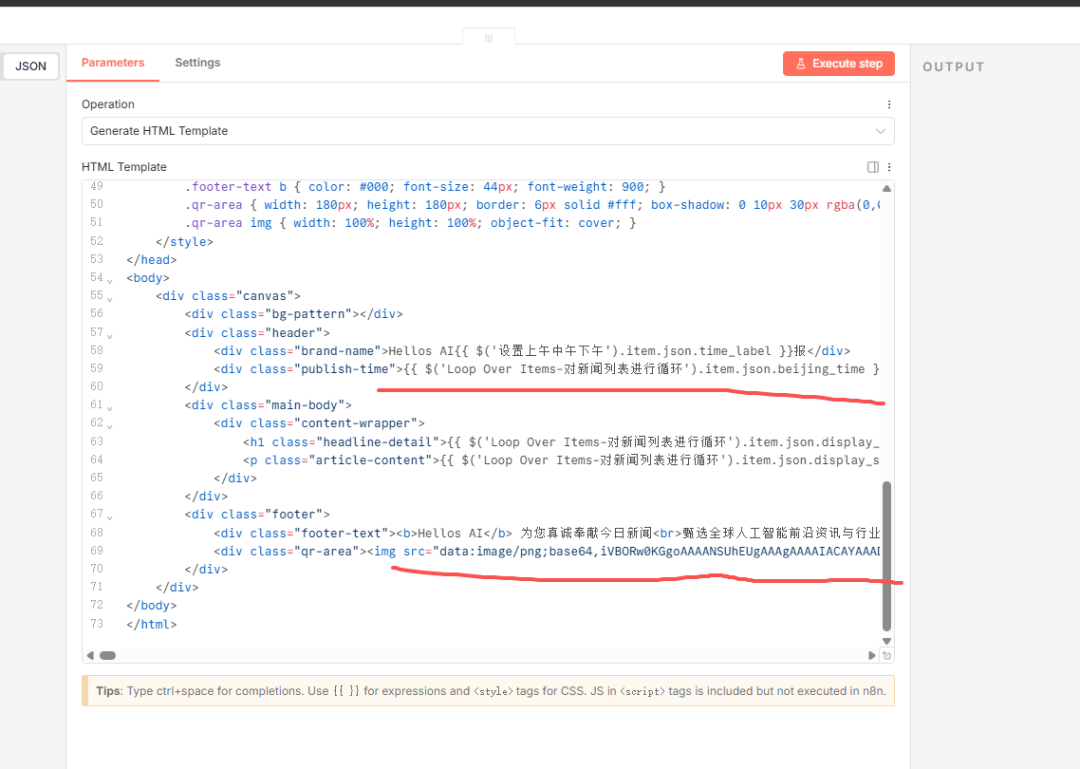Click the horizontal scroll-left arrow
The width and height of the screenshot is (1080, 769).
90,655
